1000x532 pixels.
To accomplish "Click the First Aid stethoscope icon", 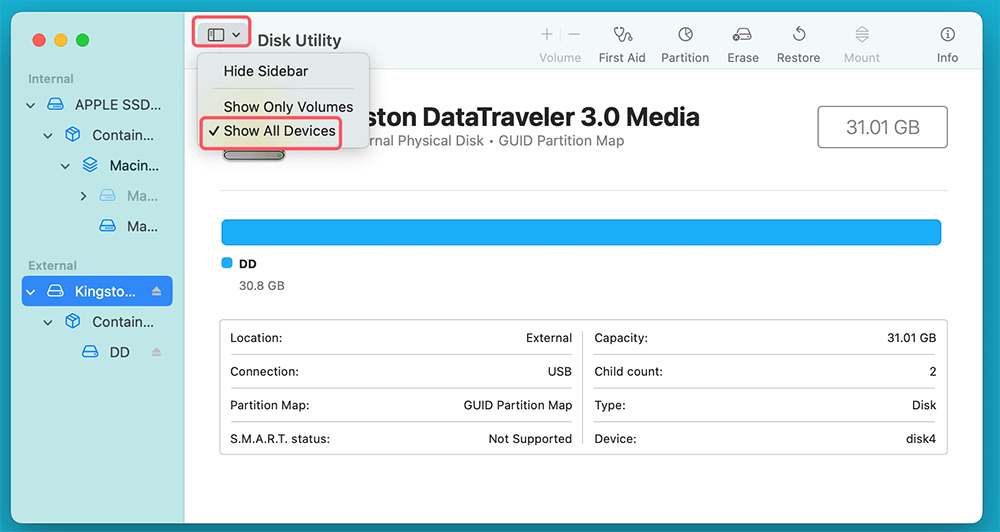I will point(622,35).
